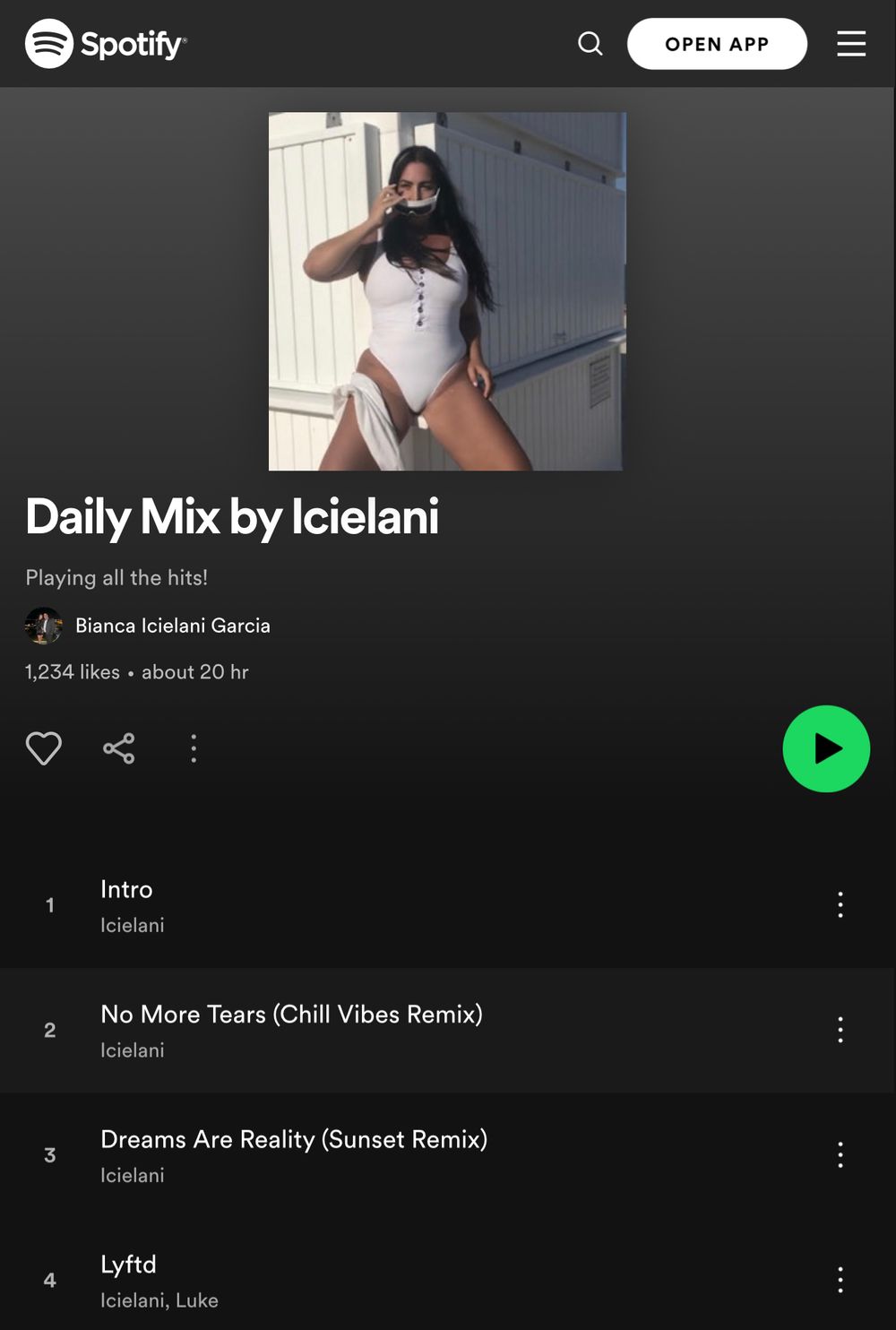Click Bianca's profile avatar
Screen dimensions: 896x1330
click(43, 626)
